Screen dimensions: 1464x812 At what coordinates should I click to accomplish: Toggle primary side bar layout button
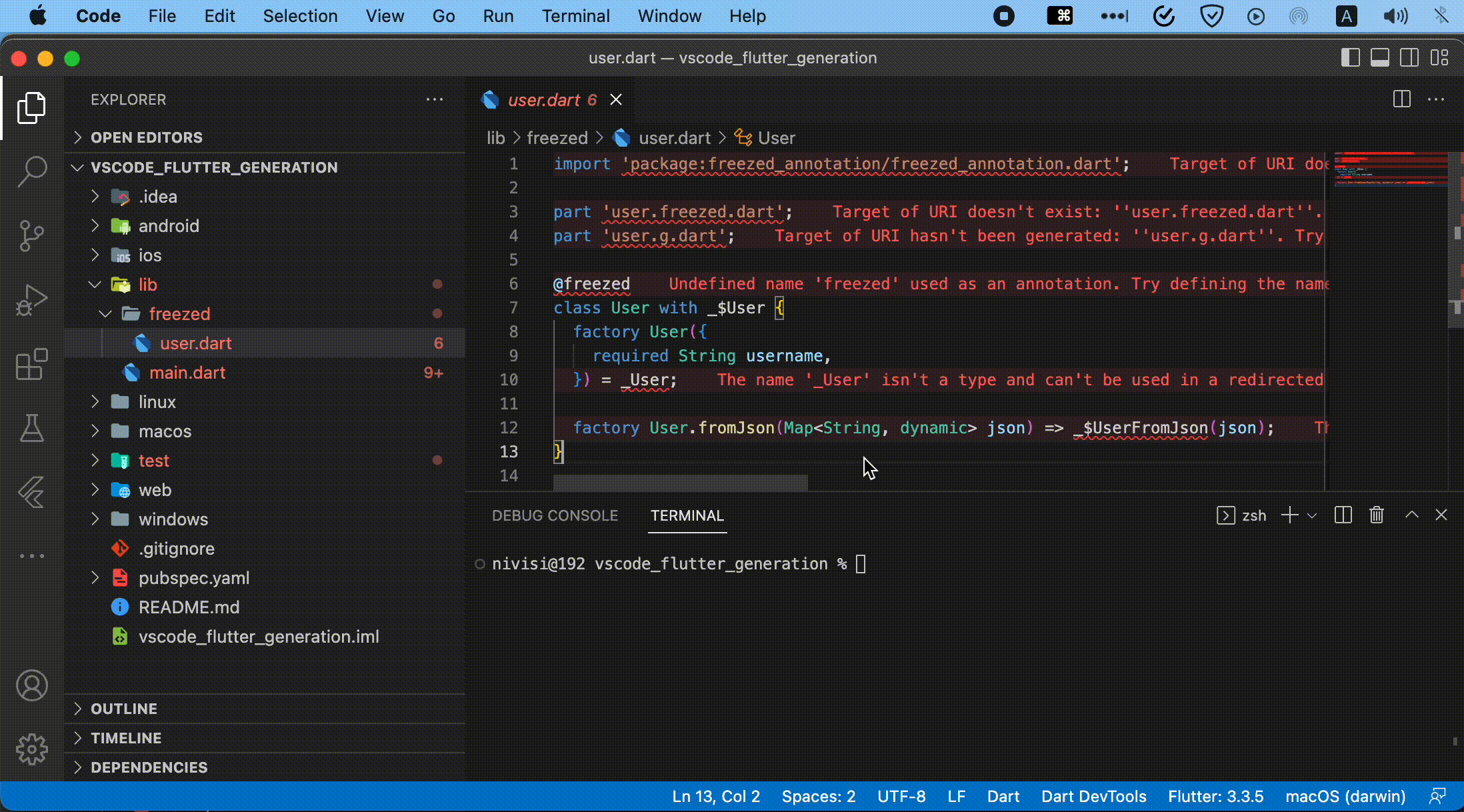tap(1350, 58)
